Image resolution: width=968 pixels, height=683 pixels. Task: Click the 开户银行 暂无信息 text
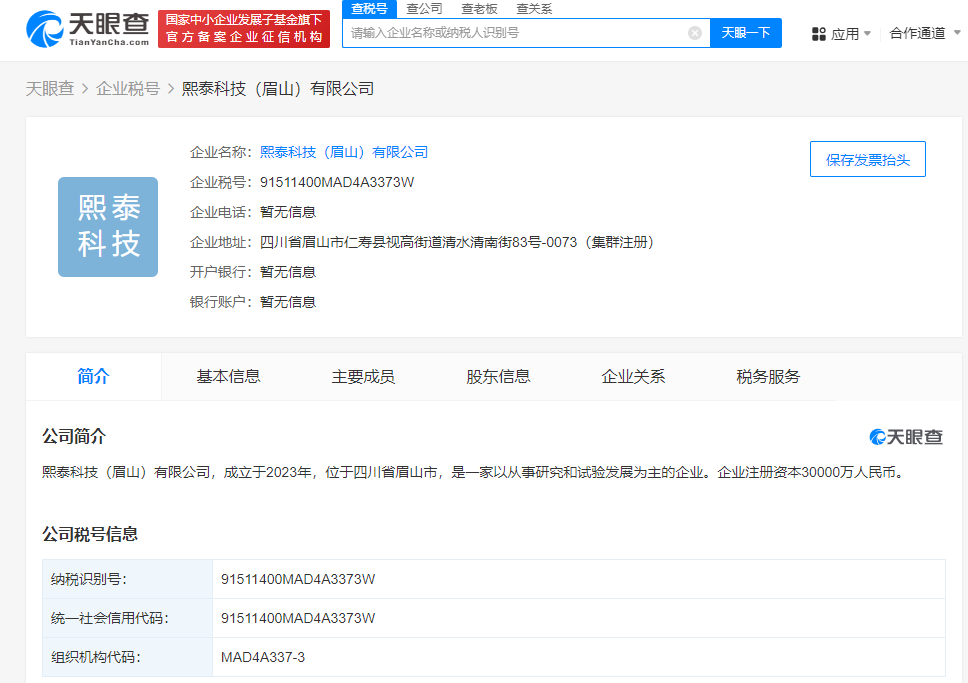tap(288, 272)
